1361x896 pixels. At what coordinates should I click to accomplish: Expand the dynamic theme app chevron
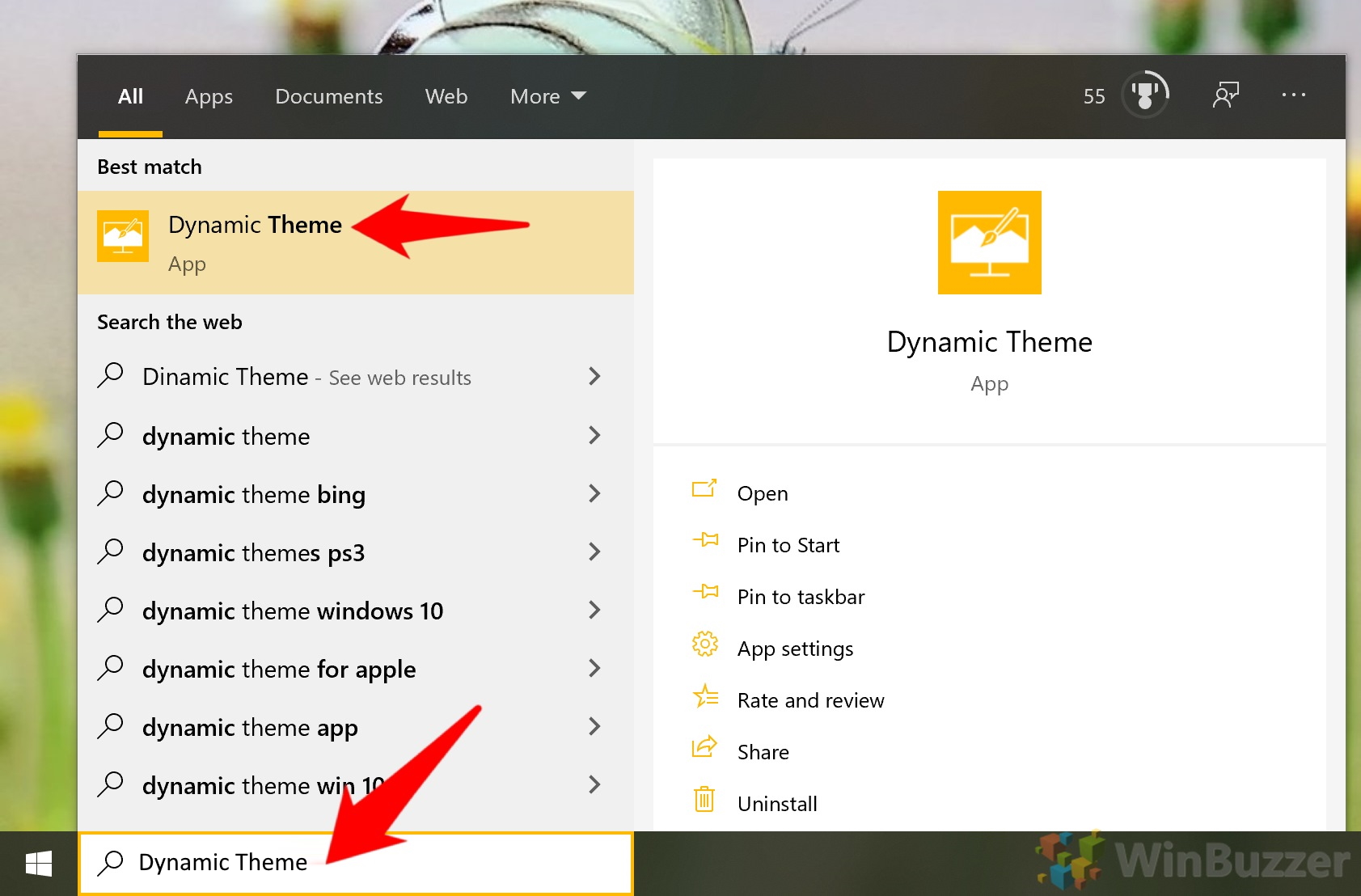(x=594, y=726)
